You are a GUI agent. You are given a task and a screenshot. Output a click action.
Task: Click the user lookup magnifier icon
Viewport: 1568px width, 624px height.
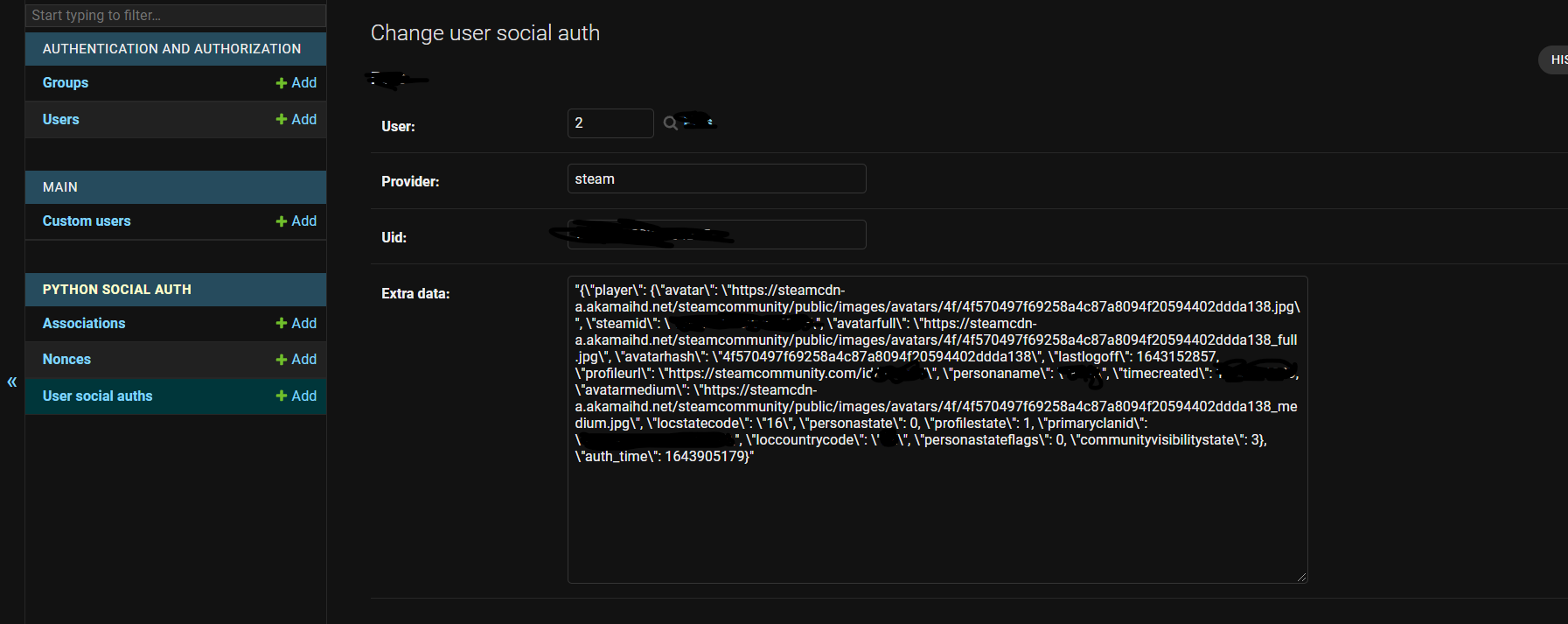click(670, 123)
